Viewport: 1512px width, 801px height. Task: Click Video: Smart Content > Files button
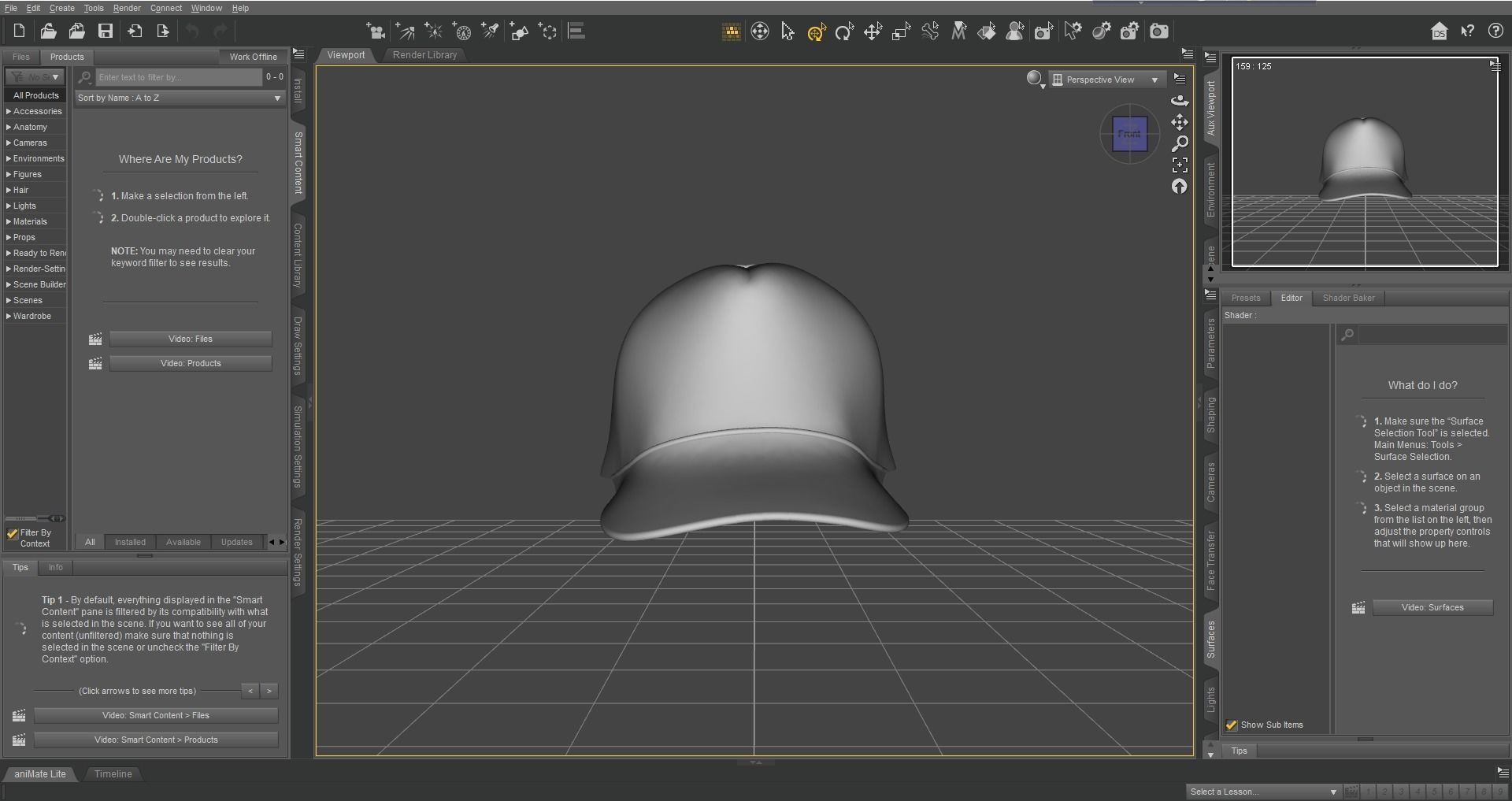point(156,715)
